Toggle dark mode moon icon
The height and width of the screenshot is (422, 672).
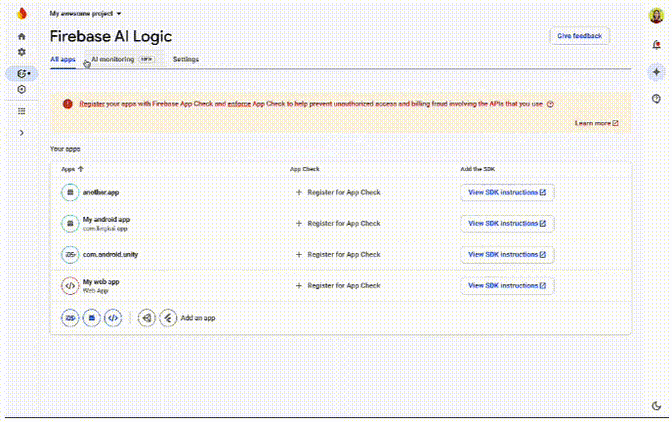[x=656, y=406]
